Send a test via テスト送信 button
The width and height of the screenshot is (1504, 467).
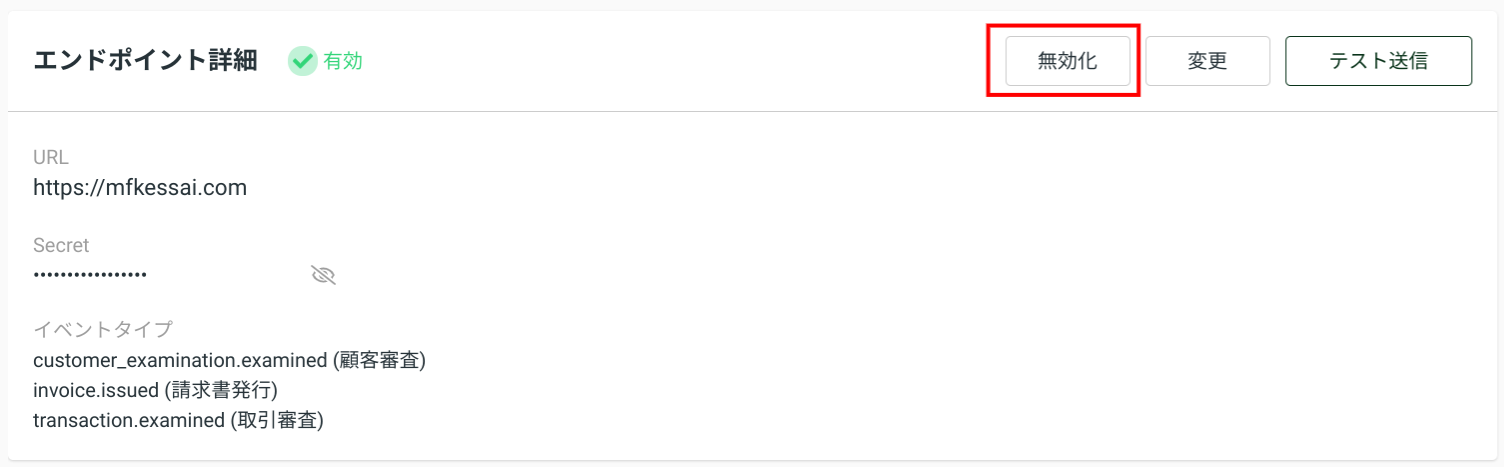pyautogui.click(x=1378, y=61)
